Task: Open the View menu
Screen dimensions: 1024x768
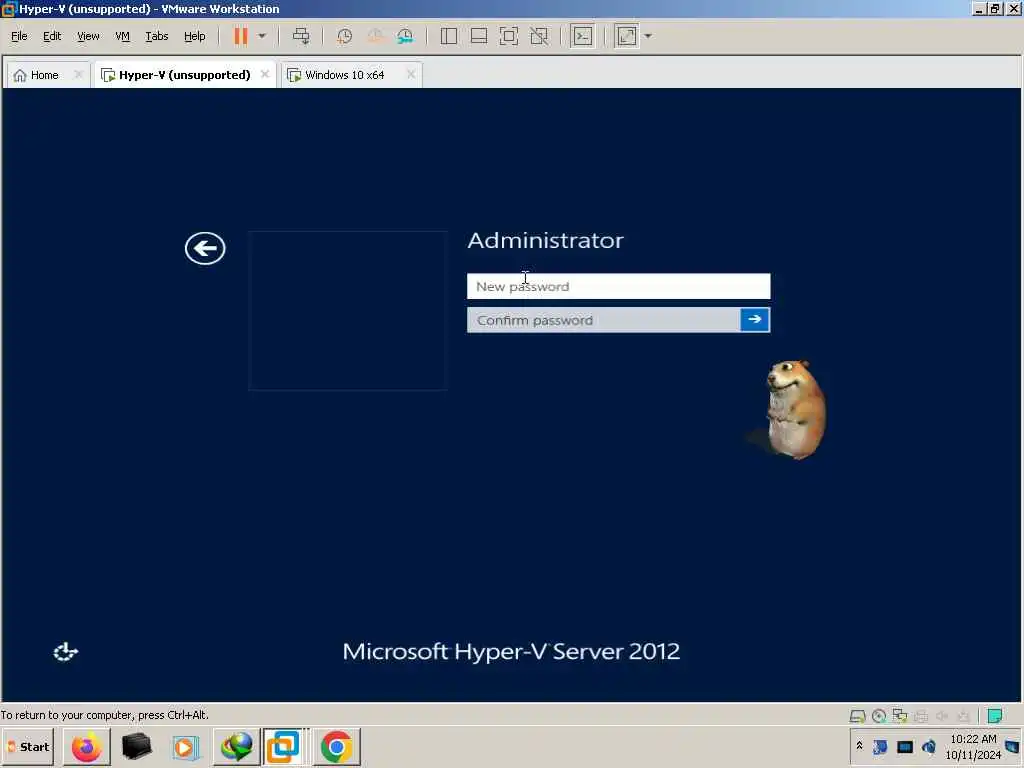Action: pos(88,36)
